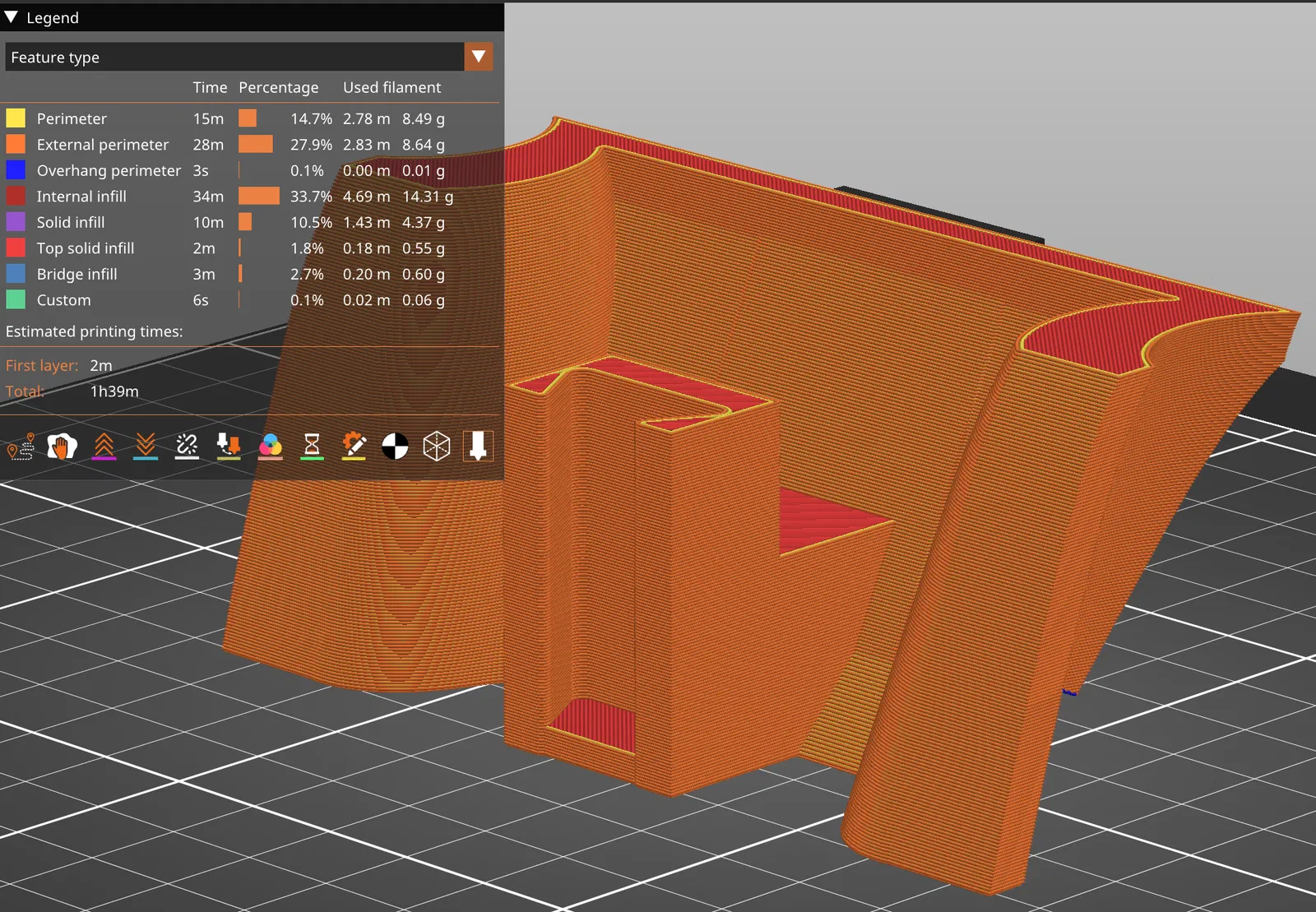Toggle custom G-codes gear-pencil icon
This screenshot has height=912, width=1316.
(354, 446)
